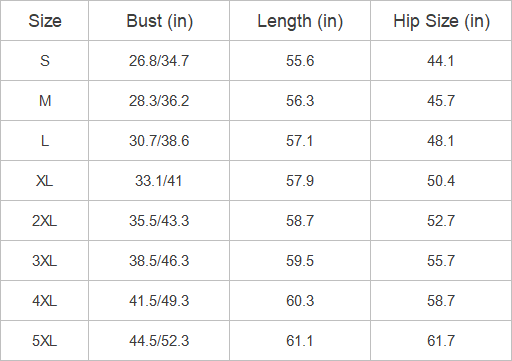Click hip size value 48.1
Screen dimensions: 512x361
click(441, 141)
